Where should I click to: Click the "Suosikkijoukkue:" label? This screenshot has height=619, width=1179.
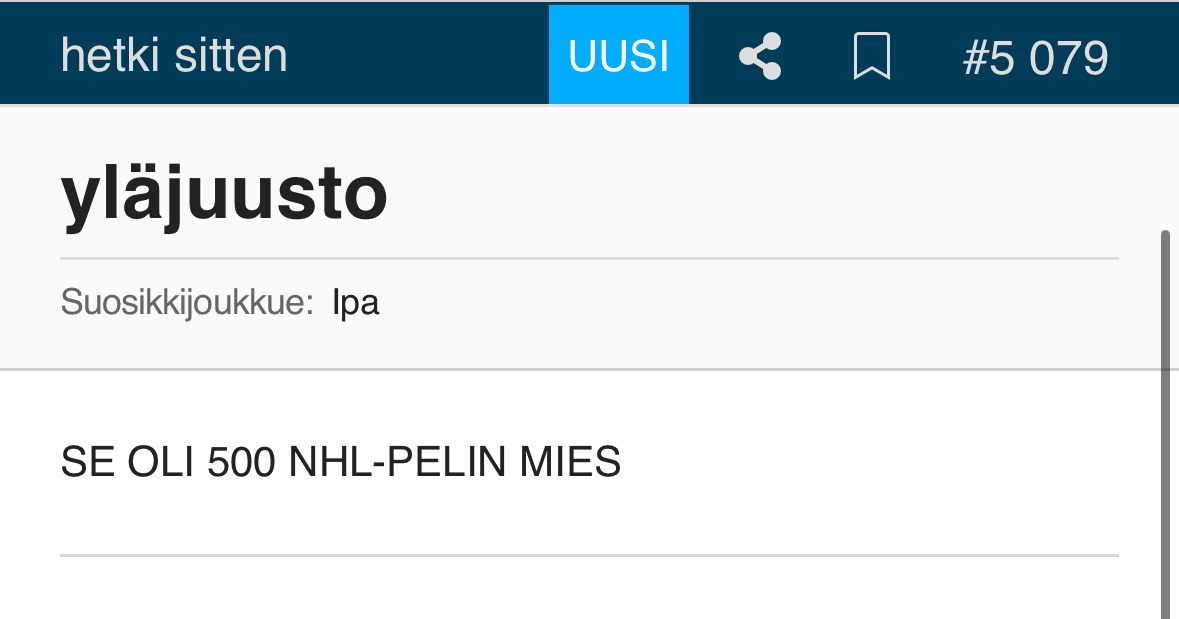tap(188, 302)
